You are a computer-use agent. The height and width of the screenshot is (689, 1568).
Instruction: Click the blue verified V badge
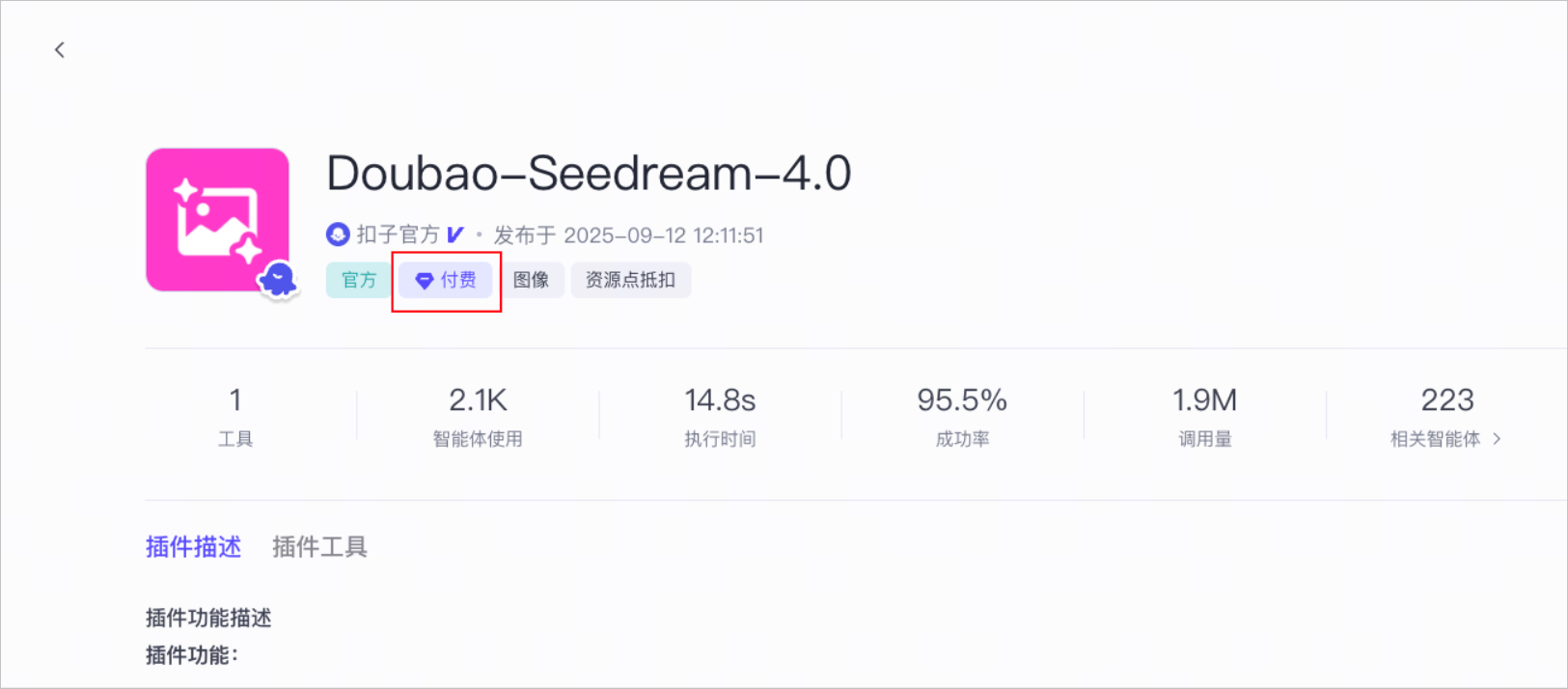[455, 234]
